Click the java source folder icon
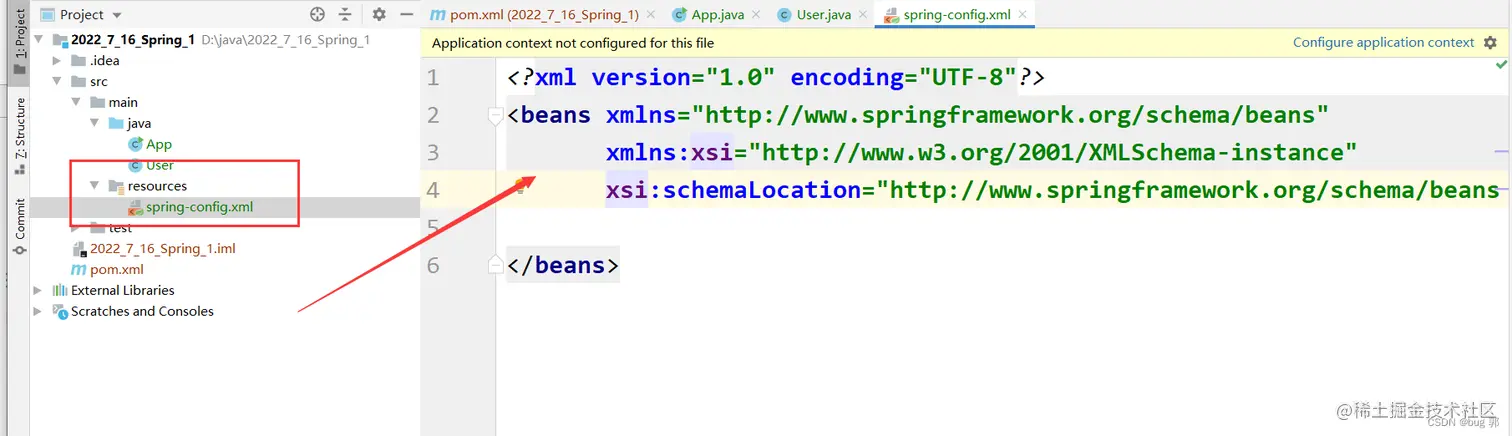 tap(115, 123)
